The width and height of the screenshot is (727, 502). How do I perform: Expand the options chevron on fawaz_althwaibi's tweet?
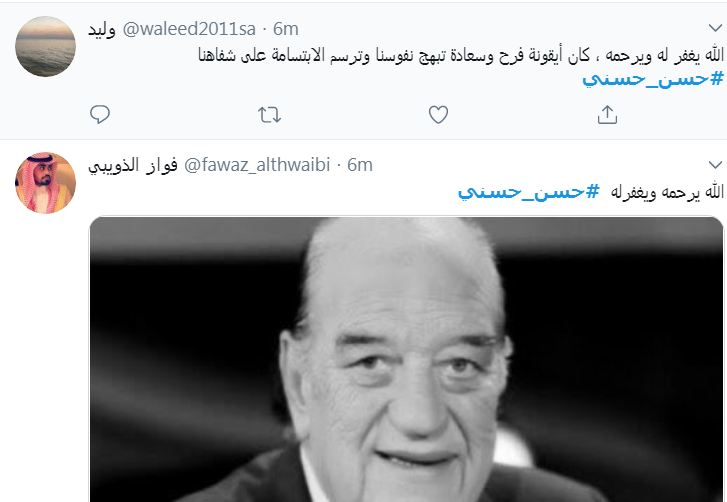point(715,165)
